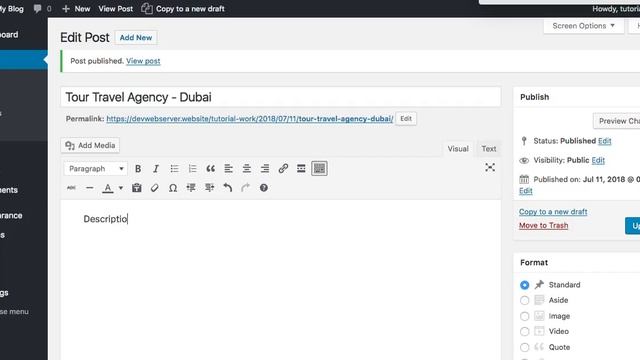The height and width of the screenshot is (360, 640).
Task: Apply blockquote formatting
Action: [210, 169]
